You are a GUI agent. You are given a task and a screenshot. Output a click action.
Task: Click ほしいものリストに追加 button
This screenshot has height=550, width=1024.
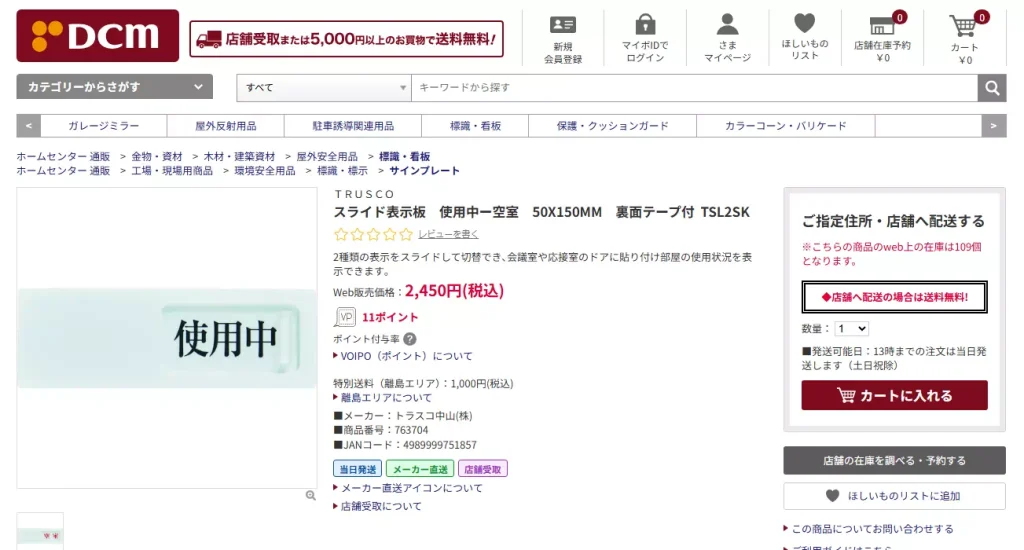pyautogui.click(x=894, y=496)
